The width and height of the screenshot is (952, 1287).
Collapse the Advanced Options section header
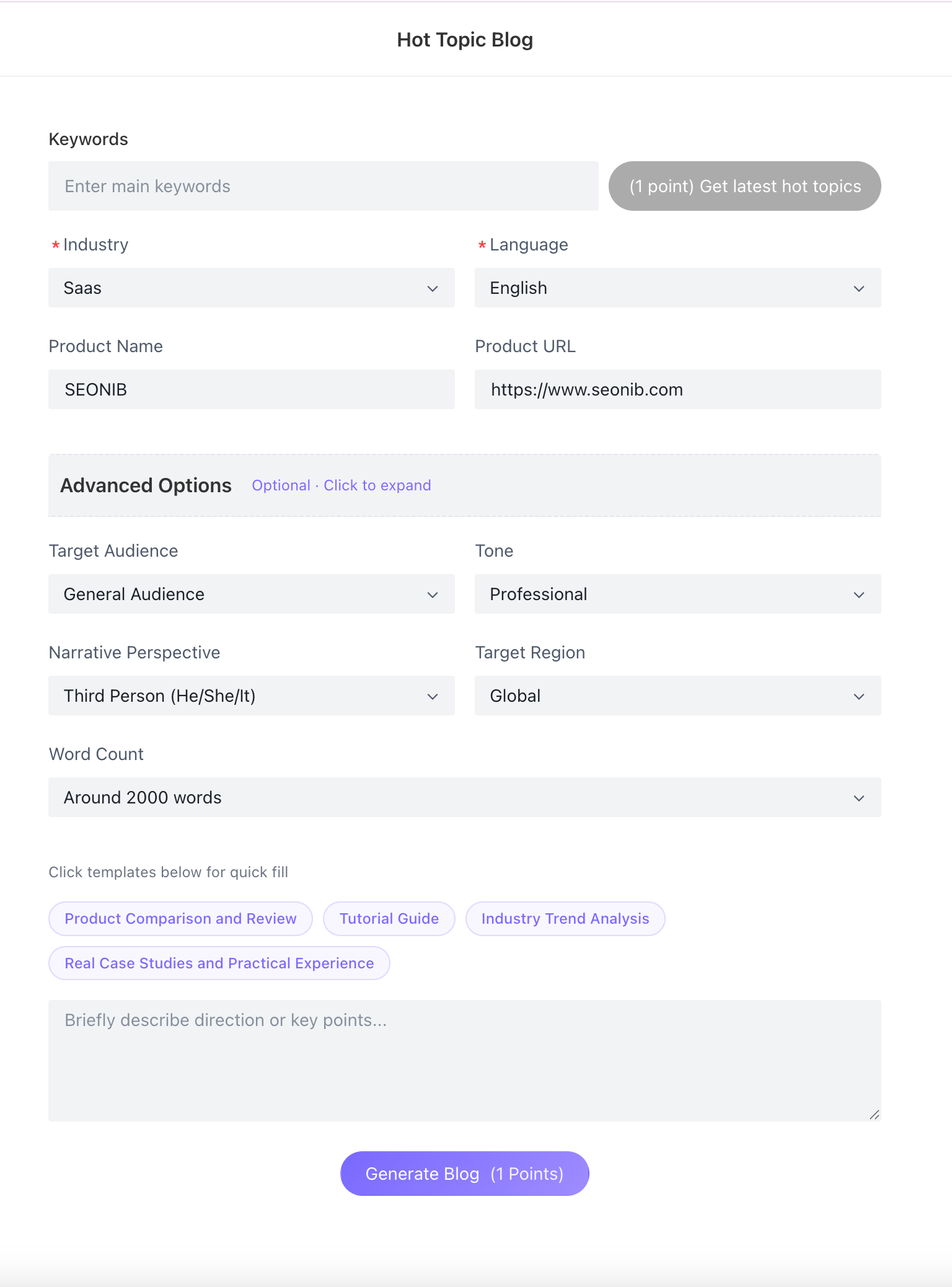146,485
